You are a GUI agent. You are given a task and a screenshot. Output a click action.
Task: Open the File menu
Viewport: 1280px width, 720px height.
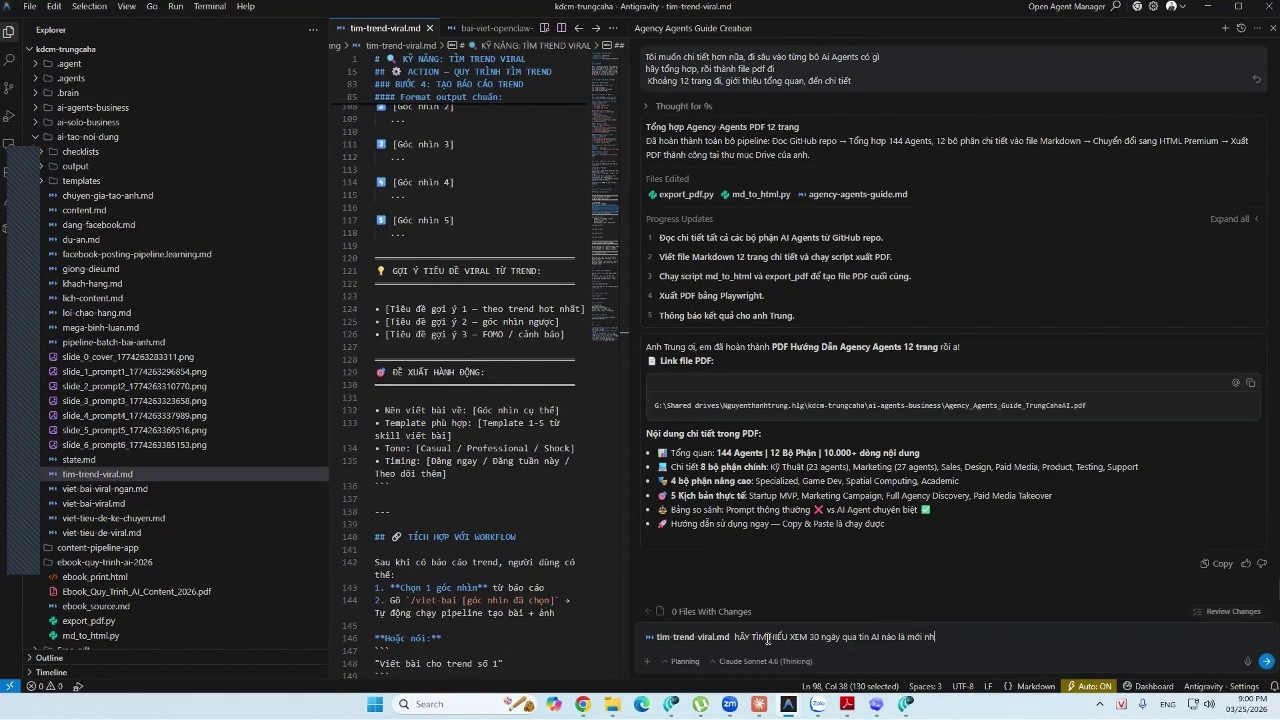(30, 6)
